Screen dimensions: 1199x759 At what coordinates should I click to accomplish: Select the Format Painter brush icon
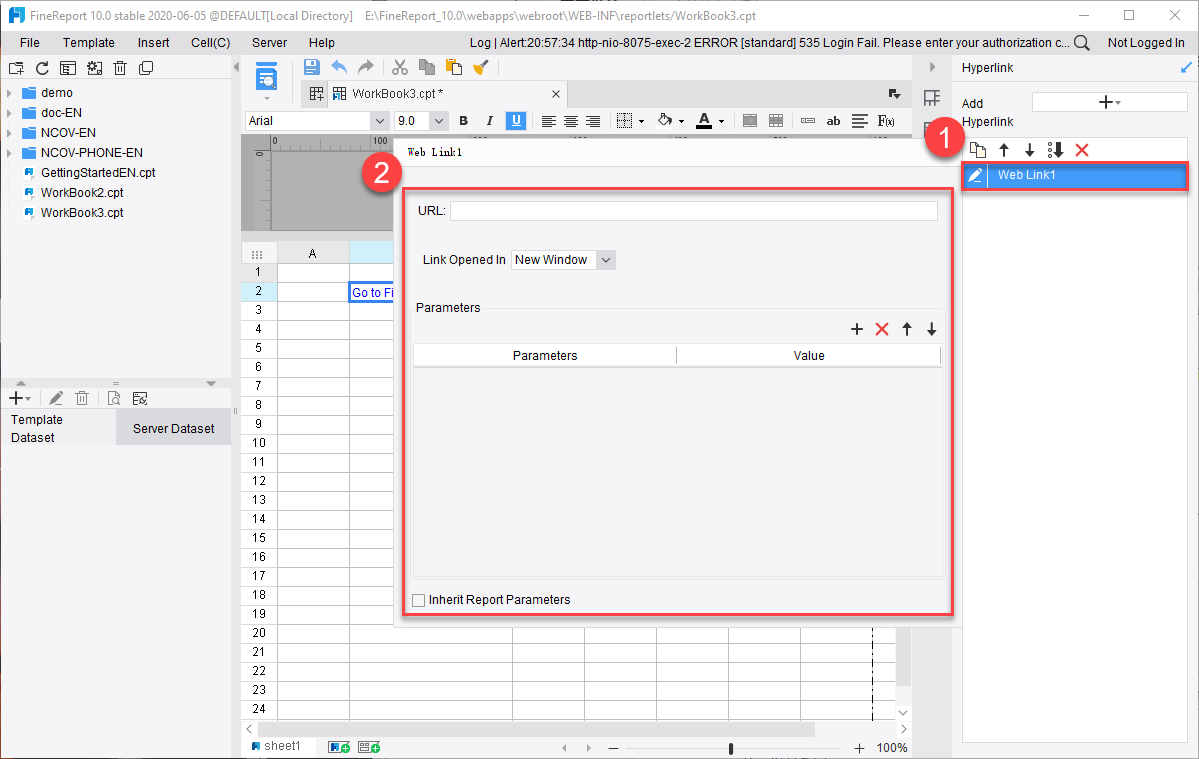pyautogui.click(x=481, y=67)
